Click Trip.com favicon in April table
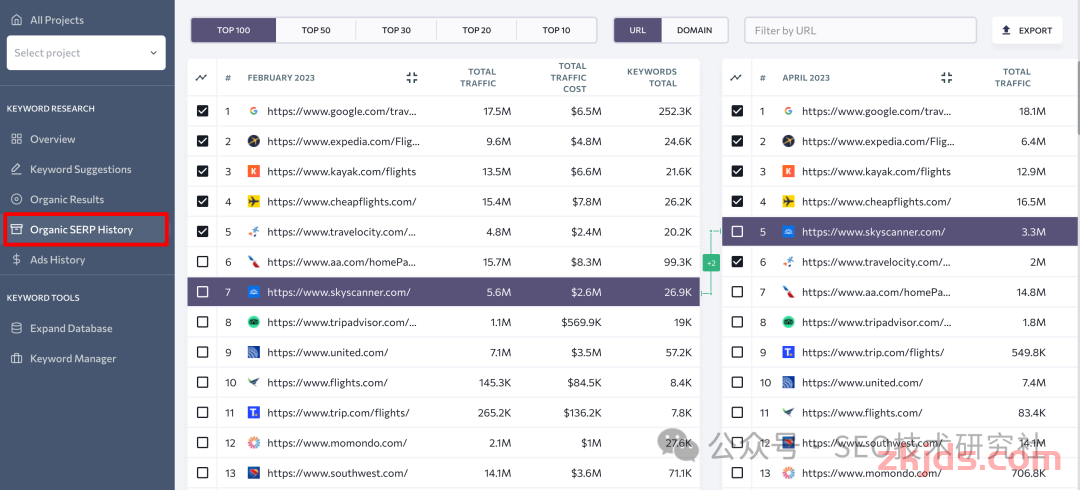This screenshot has width=1080, height=490. pos(789,352)
